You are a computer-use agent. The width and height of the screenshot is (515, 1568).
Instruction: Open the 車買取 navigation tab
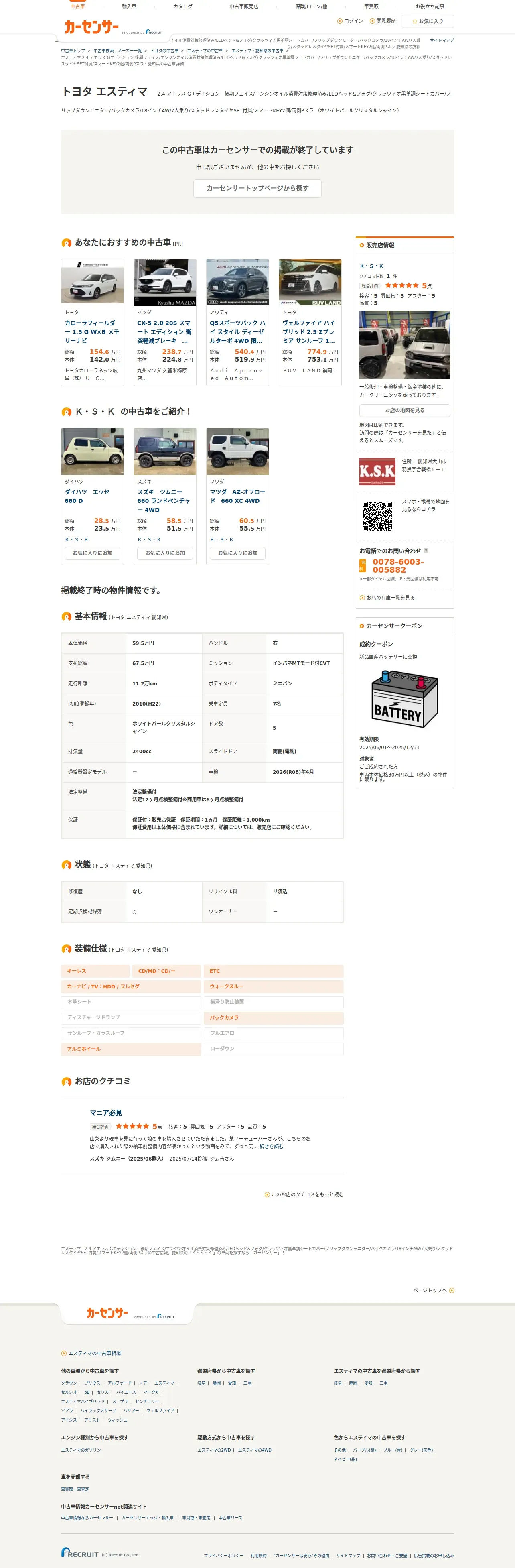coord(371,7)
